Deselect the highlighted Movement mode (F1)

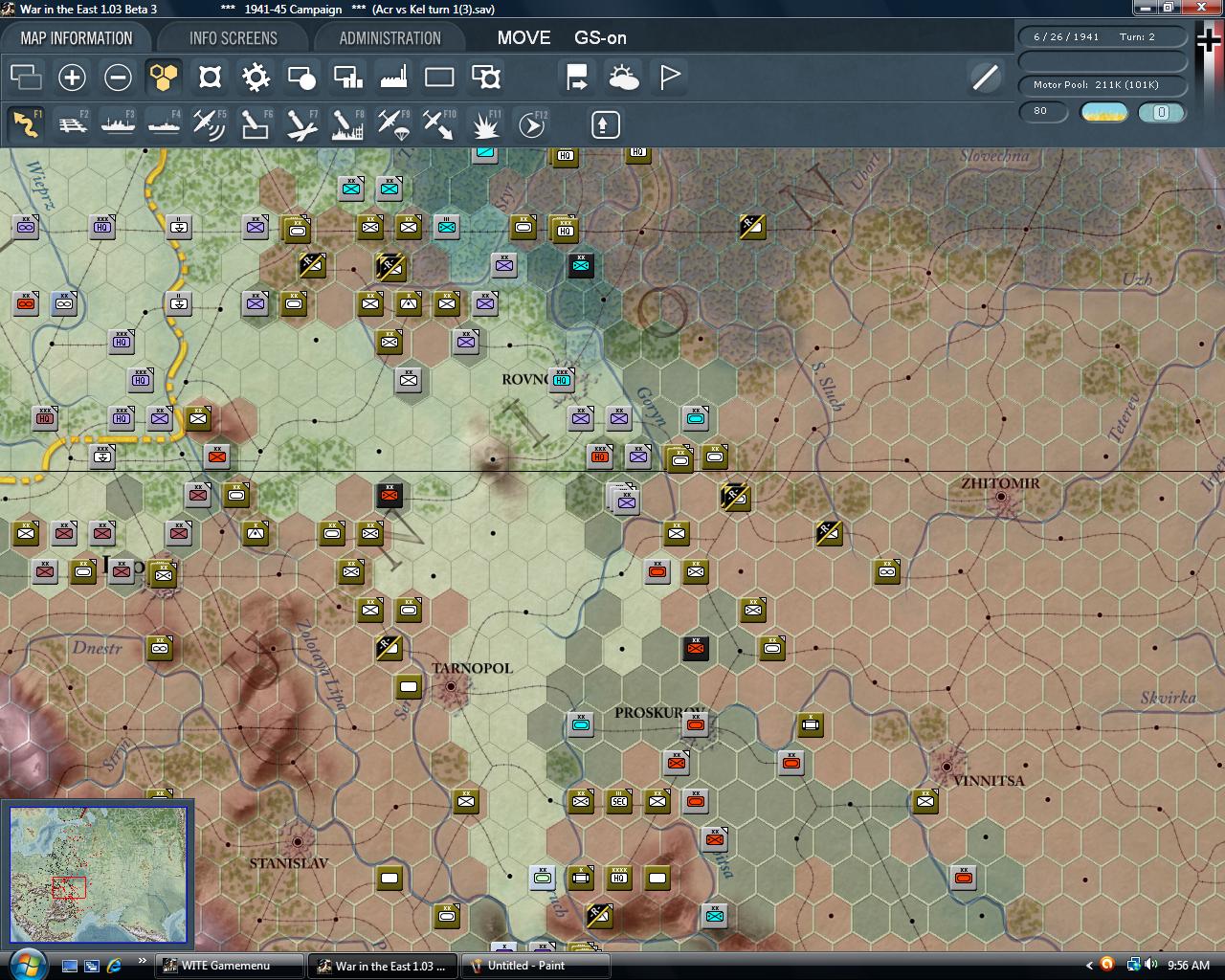click(x=26, y=123)
